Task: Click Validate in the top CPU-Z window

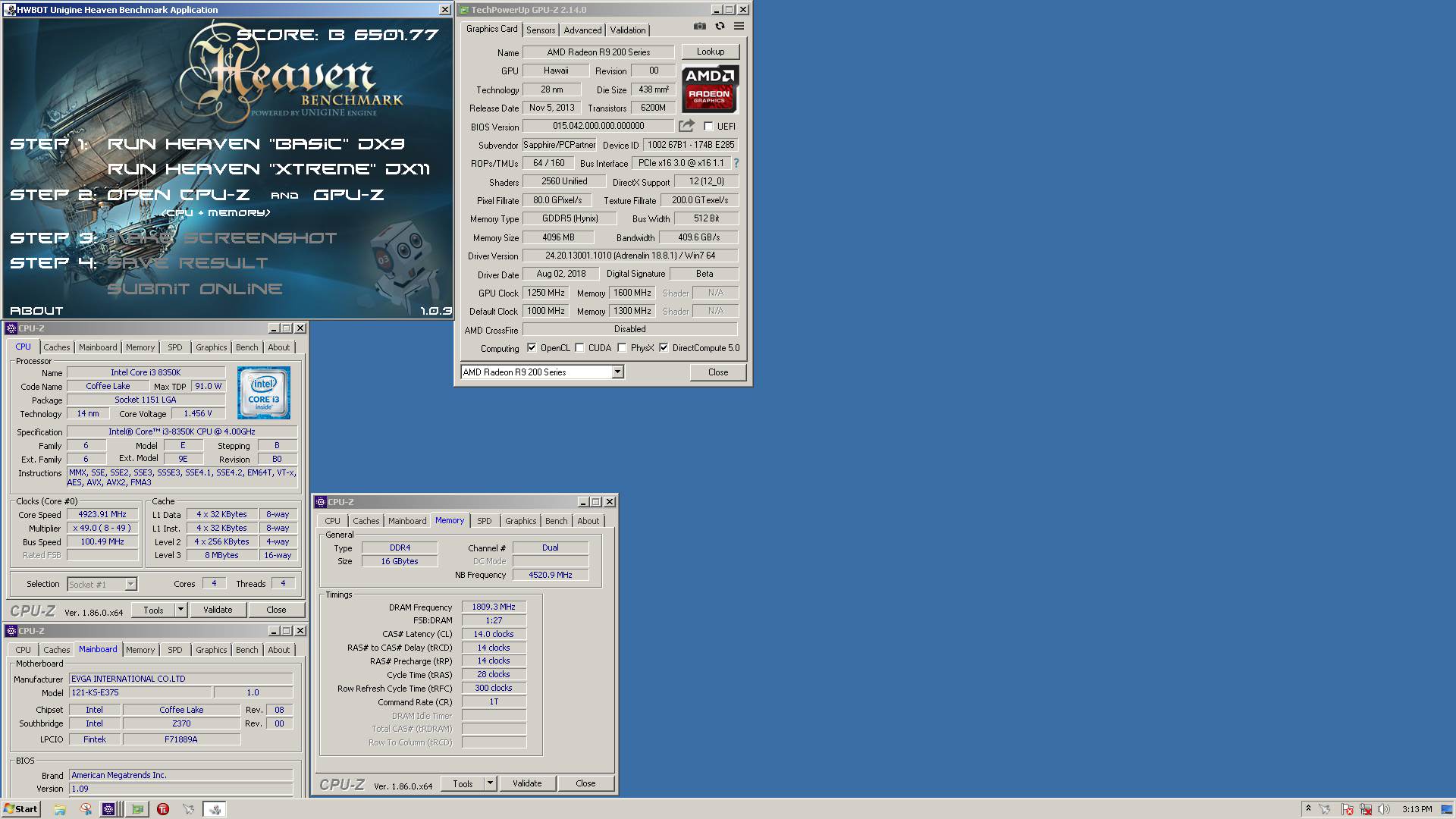Action: (218, 610)
